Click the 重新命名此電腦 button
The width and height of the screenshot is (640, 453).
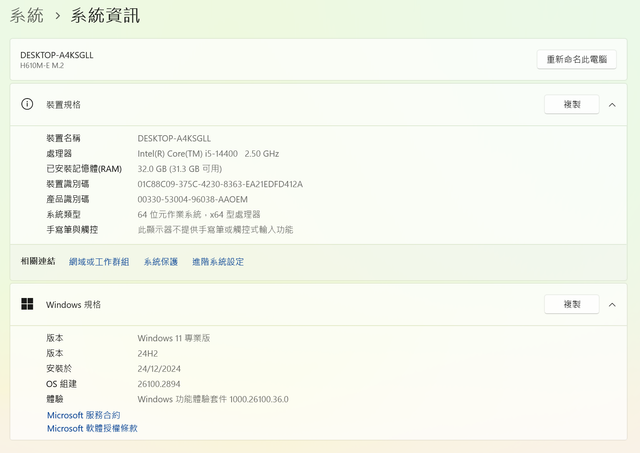tap(576, 60)
